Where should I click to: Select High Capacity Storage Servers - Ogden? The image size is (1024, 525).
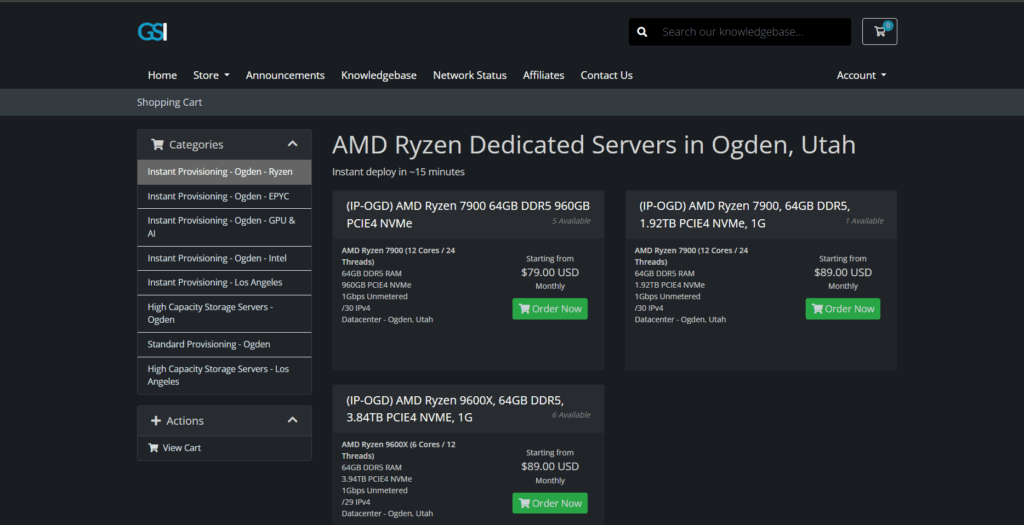click(x=224, y=313)
